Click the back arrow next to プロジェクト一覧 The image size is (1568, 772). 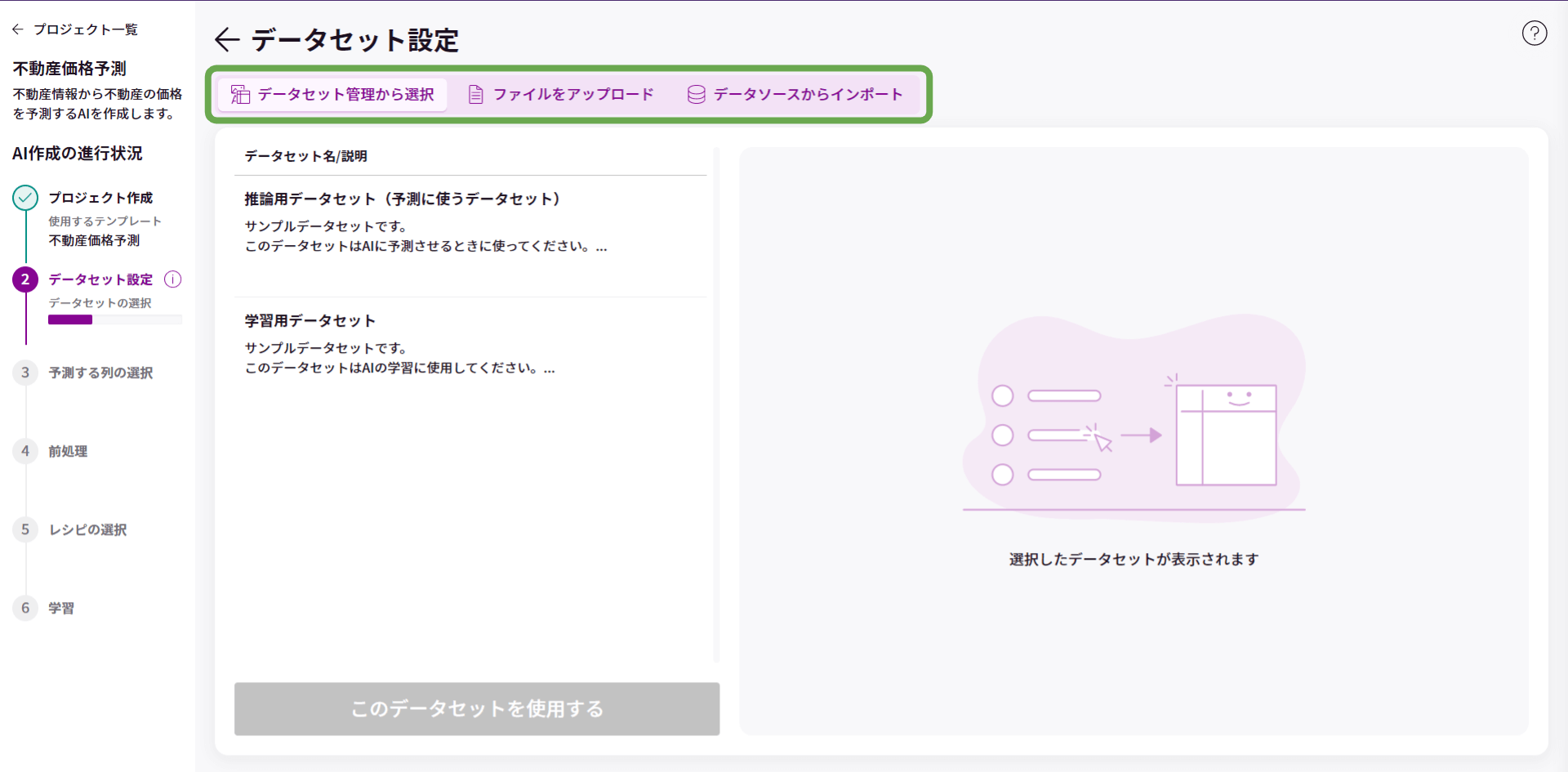point(18,29)
